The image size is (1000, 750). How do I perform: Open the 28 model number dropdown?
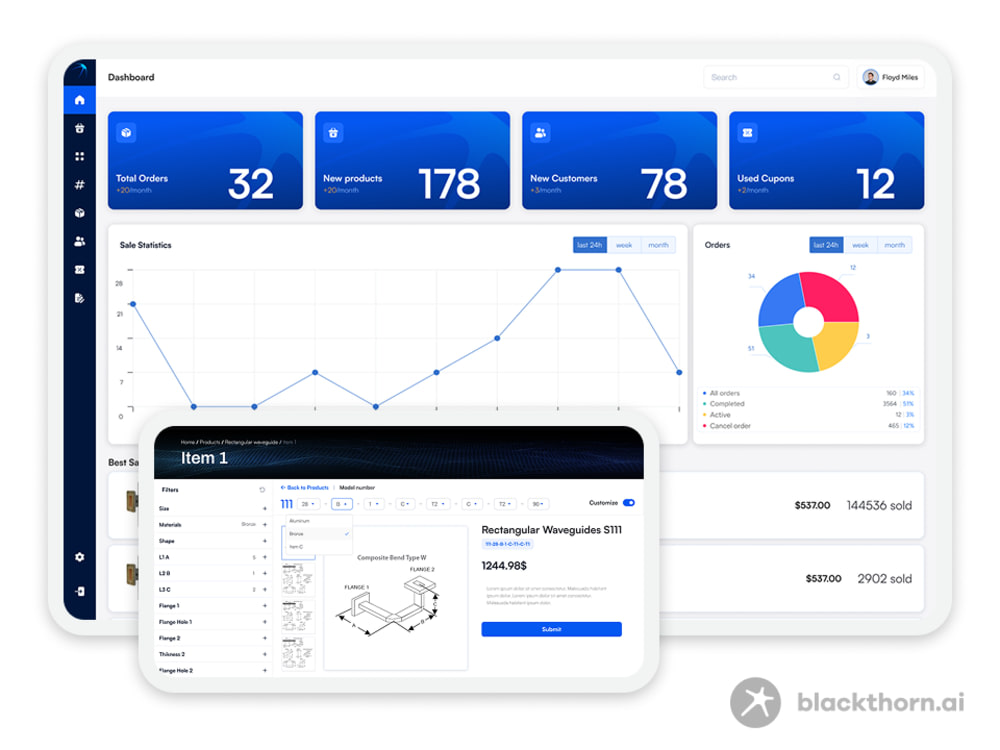point(308,504)
